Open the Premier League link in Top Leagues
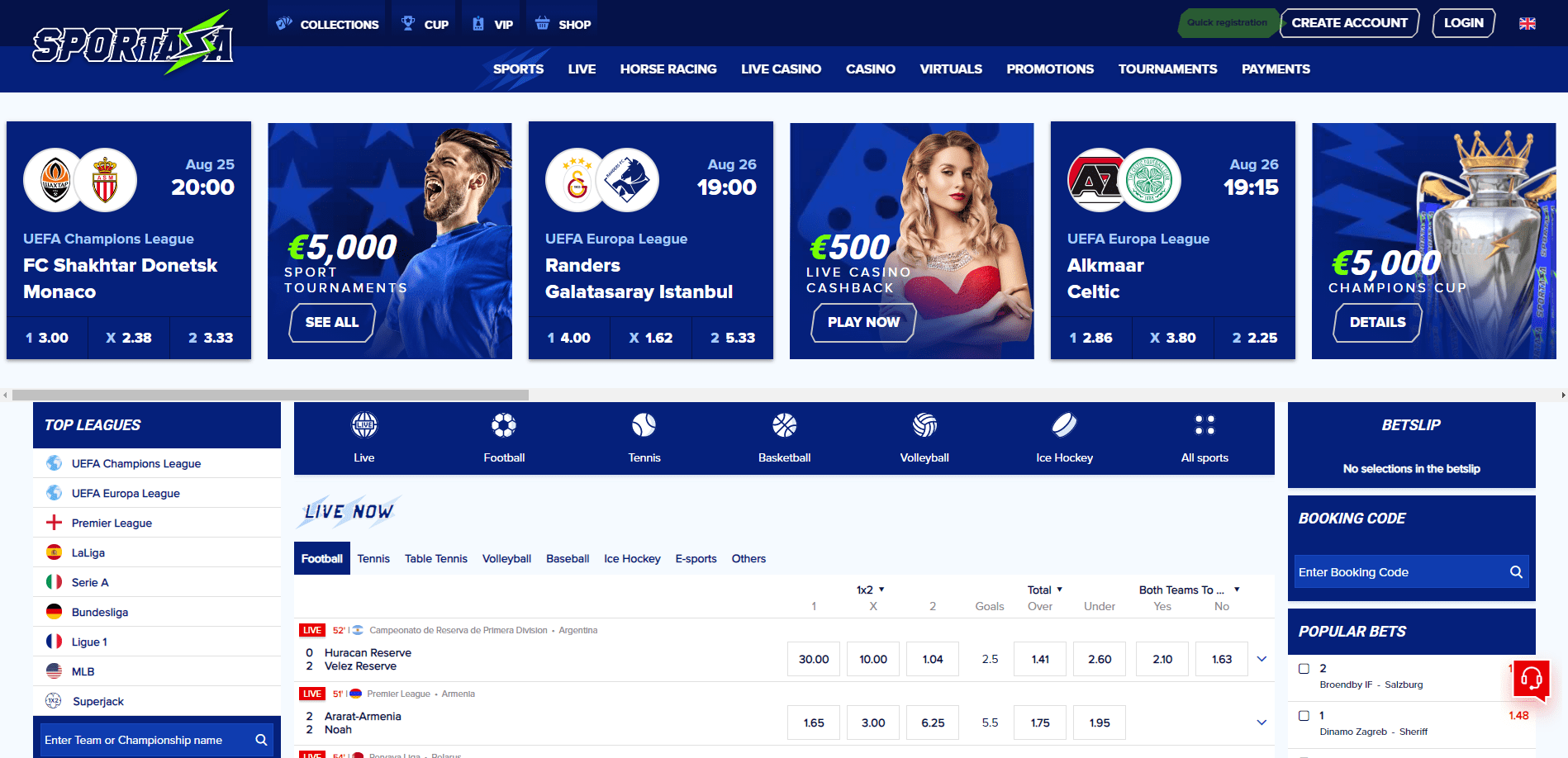1568x758 pixels. coord(112,523)
